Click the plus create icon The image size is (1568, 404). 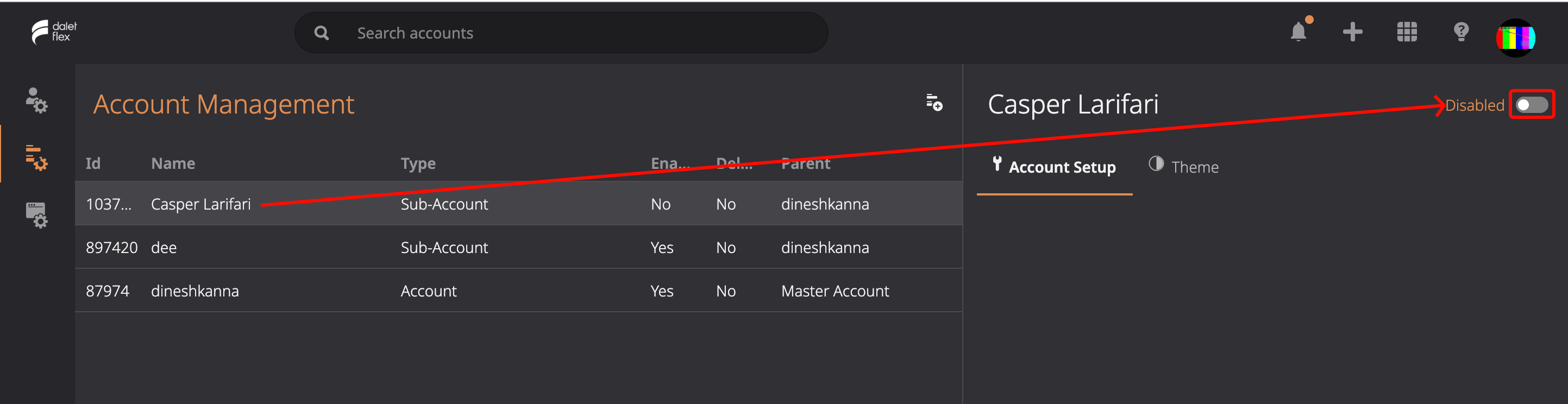coord(1352,31)
